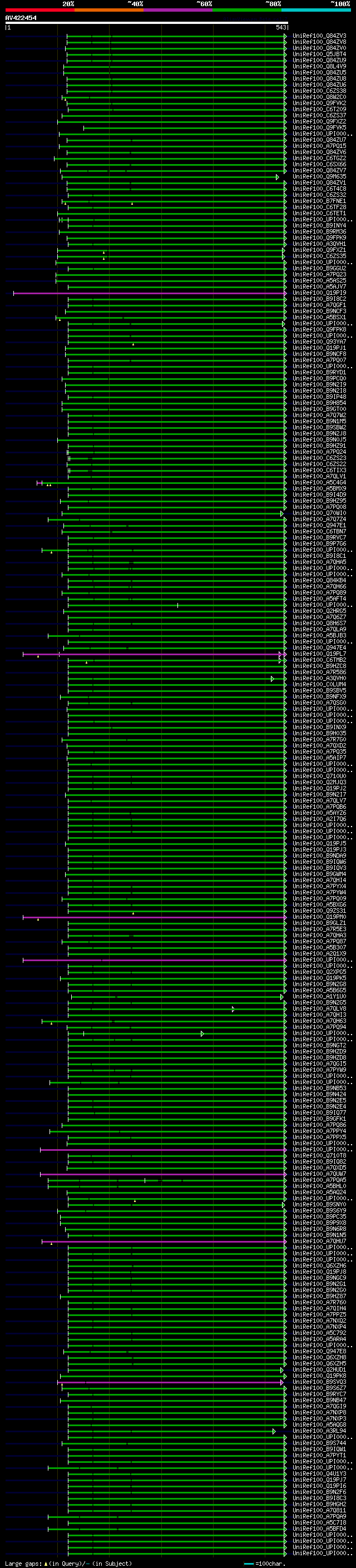Screen dimensions: 356x1568
Task: Click the purple alignment bar for UniRef100_Q19PL7
Action: tap(152, 654)
